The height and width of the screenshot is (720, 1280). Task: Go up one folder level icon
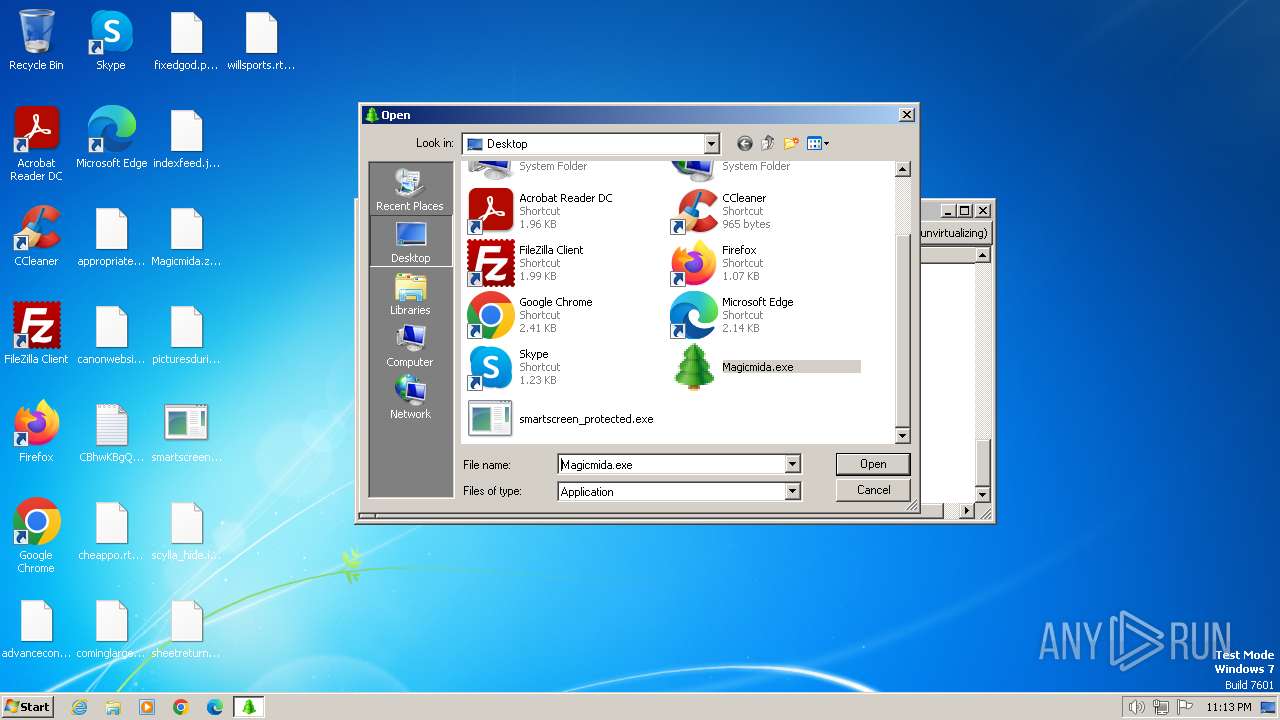(768, 144)
